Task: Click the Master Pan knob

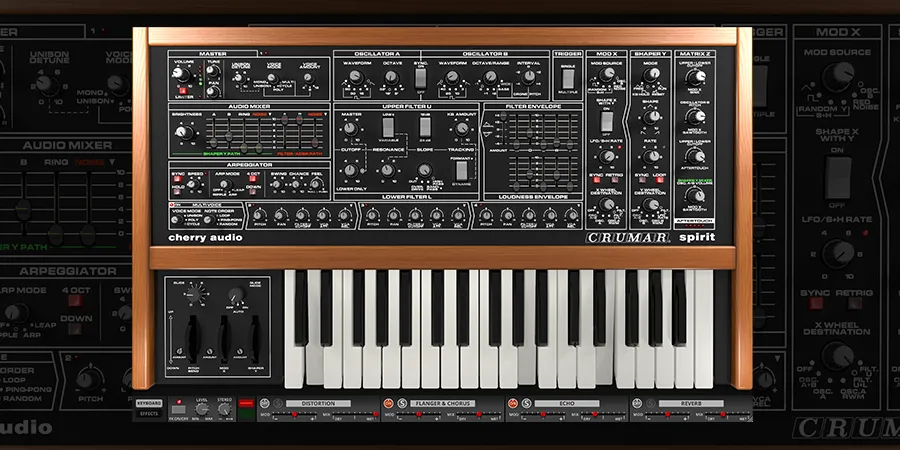Action: tap(211, 91)
